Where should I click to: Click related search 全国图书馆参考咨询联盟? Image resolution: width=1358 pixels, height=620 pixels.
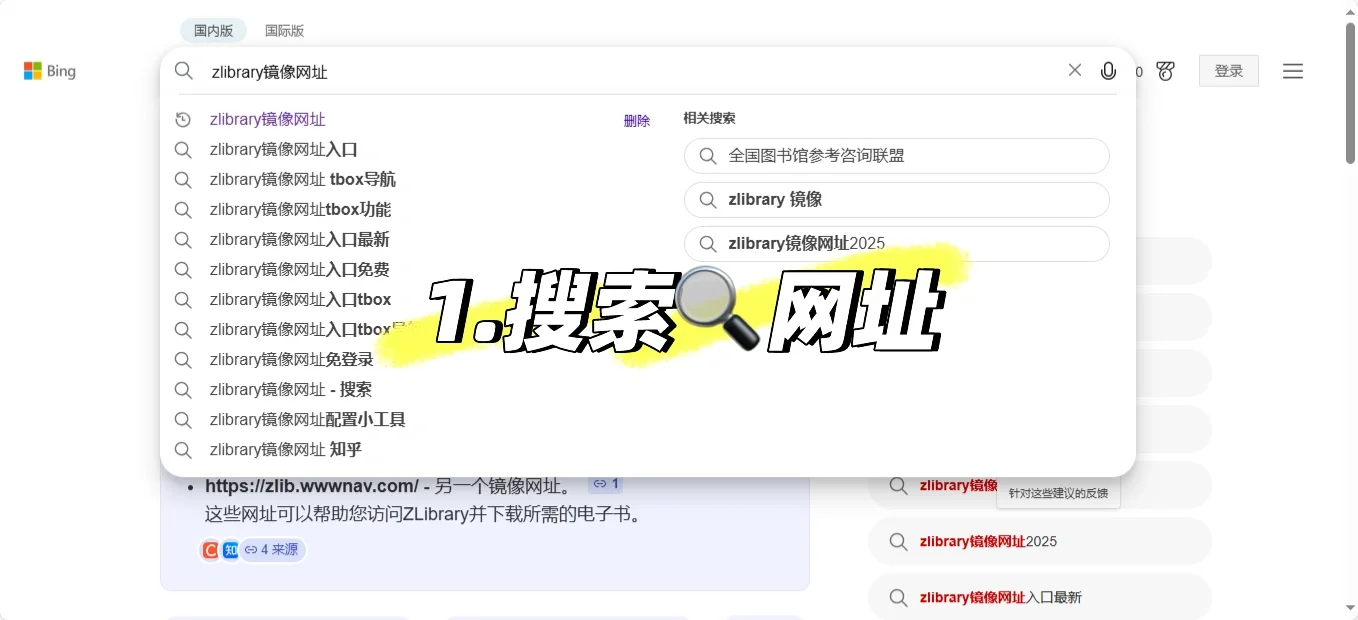click(896, 156)
